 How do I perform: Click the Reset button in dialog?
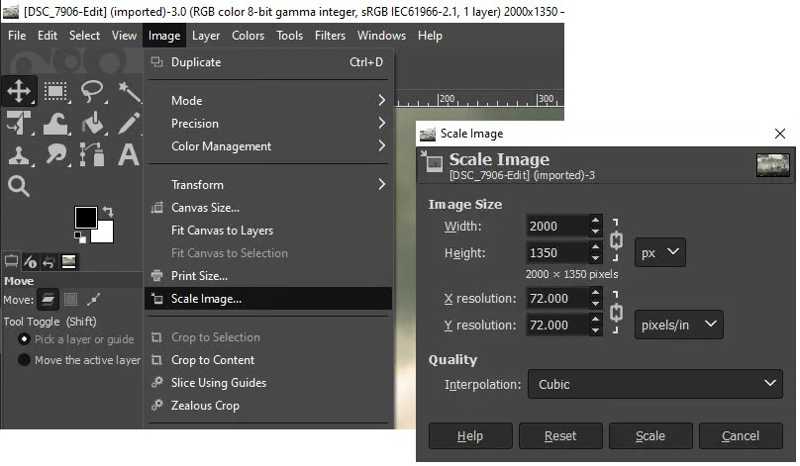tap(560, 436)
